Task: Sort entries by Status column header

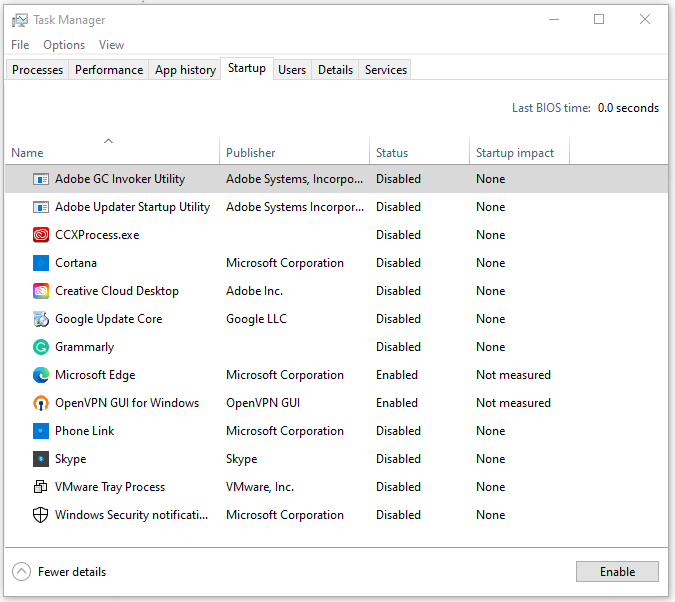Action: [x=392, y=153]
